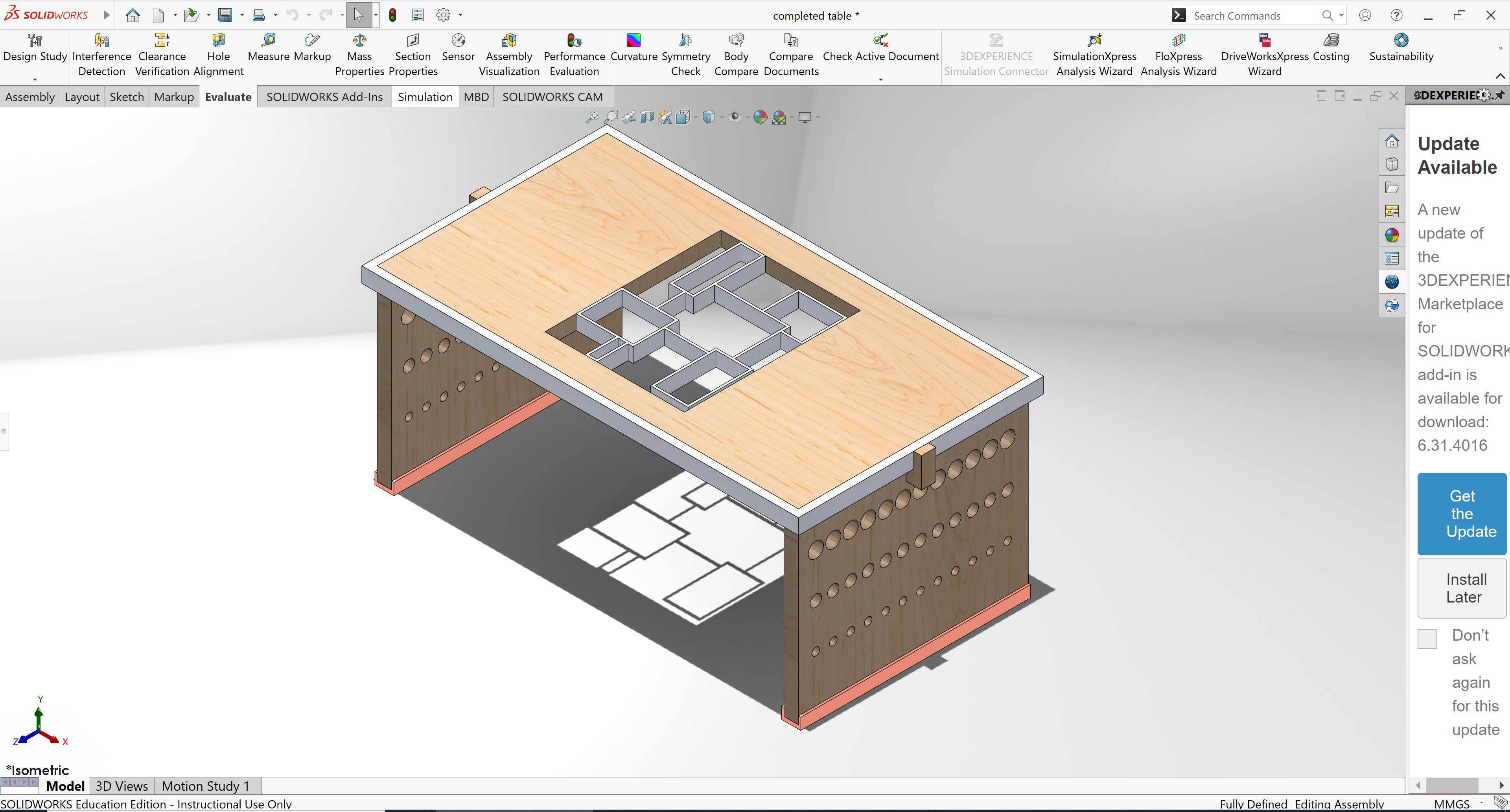Select the Measure tool
The height and width of the screenshot is (812, 1510).
[x=269, y=48]
